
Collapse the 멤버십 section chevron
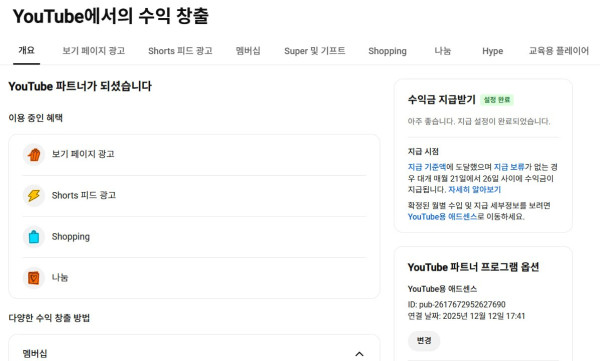(x=359, y=354)
